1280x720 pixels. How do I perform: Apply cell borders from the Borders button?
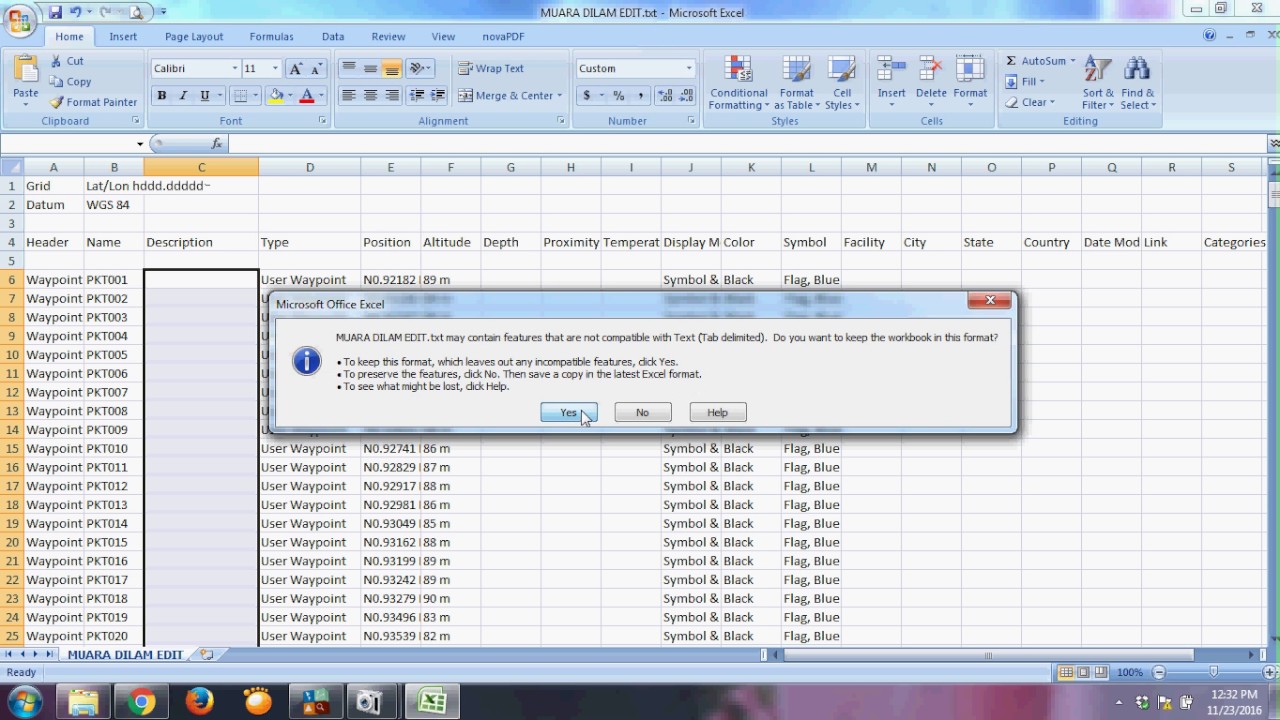click(x=240, y=96)
